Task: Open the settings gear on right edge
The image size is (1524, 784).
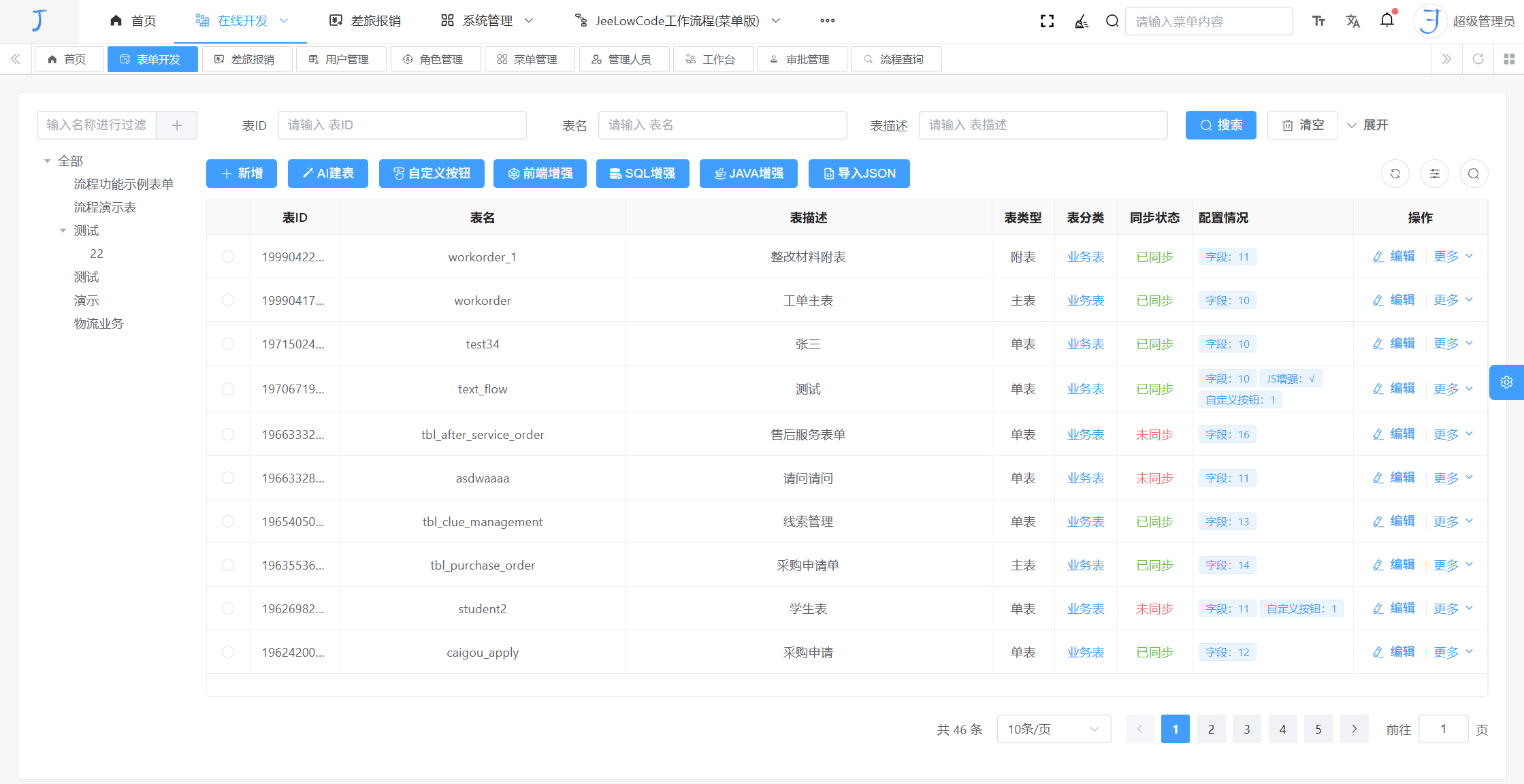Action: click(x=1506, y=382)
